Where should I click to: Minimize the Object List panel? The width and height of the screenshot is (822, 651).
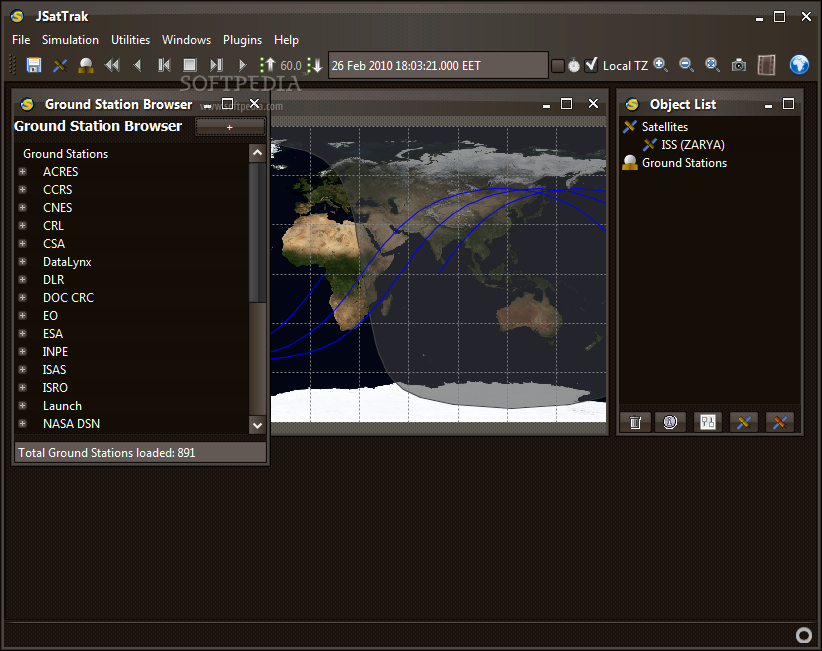point(769,104)
